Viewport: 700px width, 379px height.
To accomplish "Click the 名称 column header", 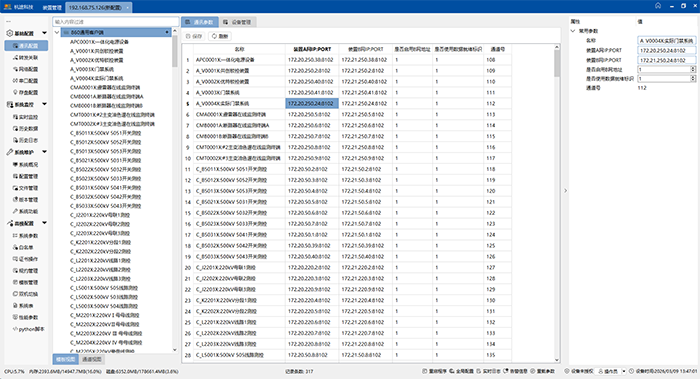I will [x=239, y=49].
